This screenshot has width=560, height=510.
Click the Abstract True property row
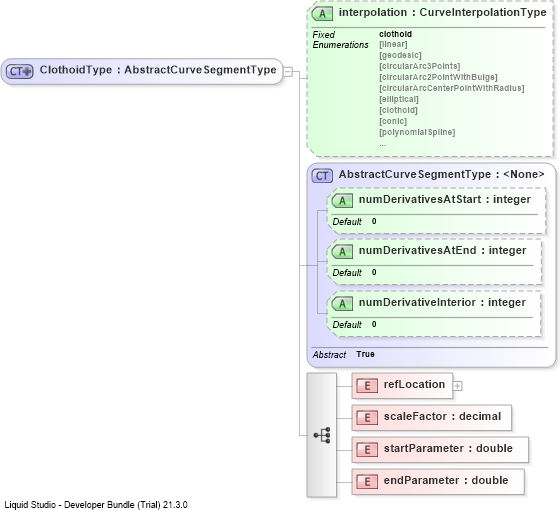click(344, 355)
